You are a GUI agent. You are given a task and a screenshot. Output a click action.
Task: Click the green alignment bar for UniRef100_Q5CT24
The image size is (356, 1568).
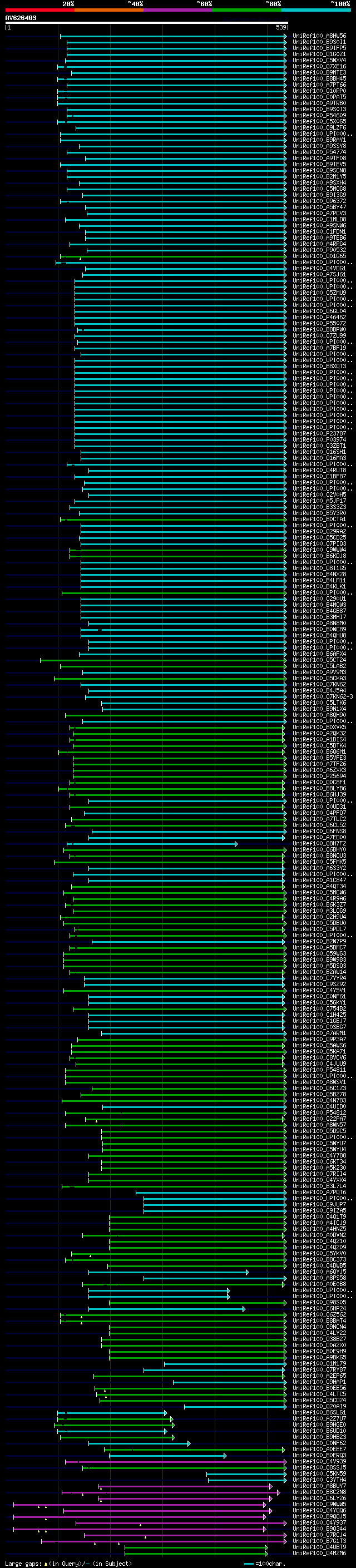pos(164,660)
